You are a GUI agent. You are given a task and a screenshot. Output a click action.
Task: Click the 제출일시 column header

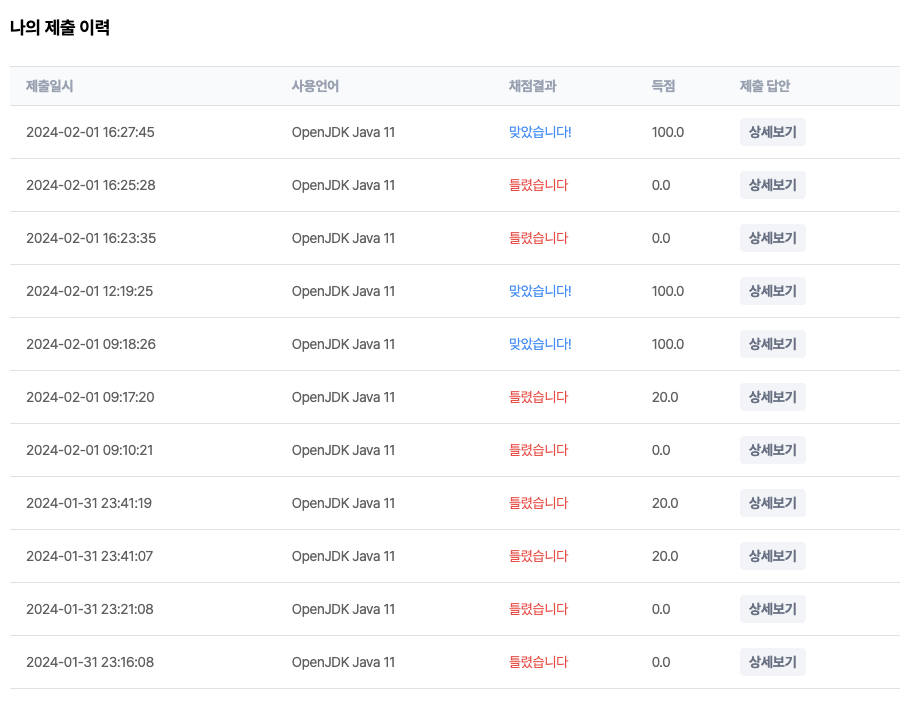[49, 86]
